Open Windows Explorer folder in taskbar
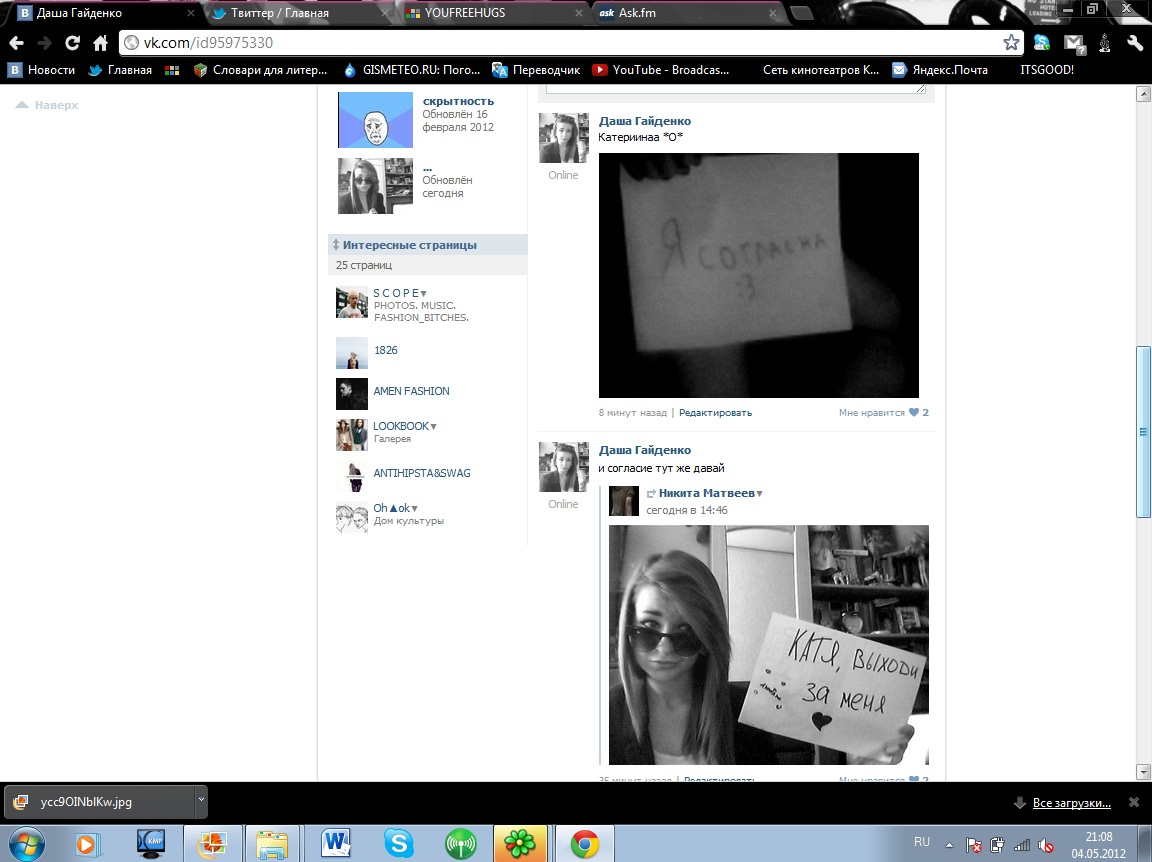The width and height of the screenshot is (1152, 862). tap(272, 844)
